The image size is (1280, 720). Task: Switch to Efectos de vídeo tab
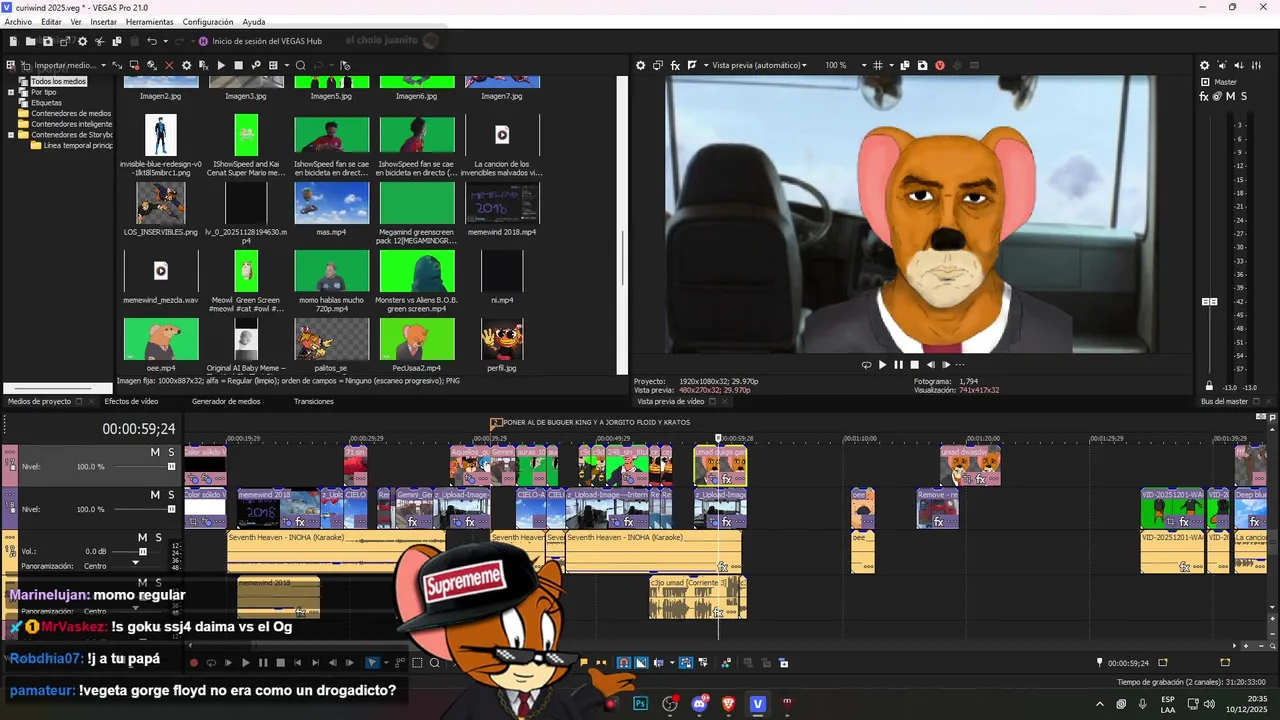131,401
